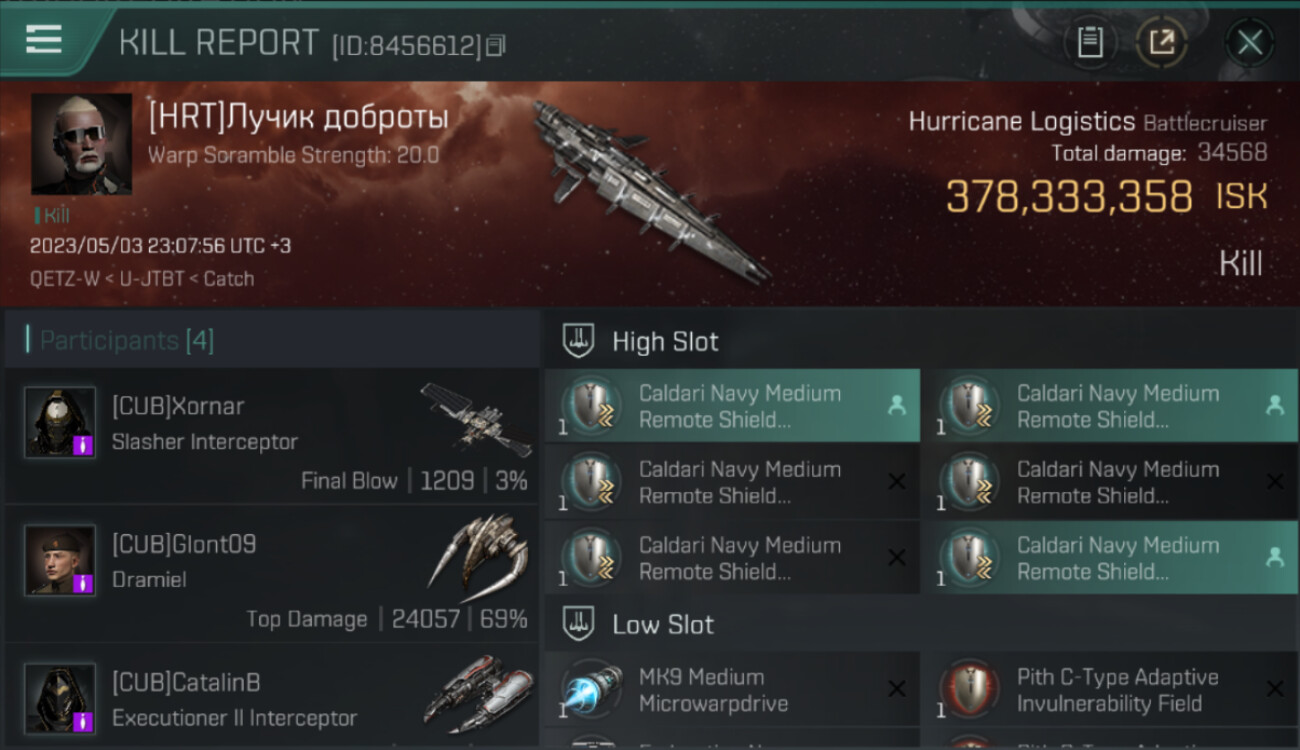This screenshot has width=1300, height=750.
Task: Toggle the X on second-row left shield module
Action: click(x=897, y=482)
